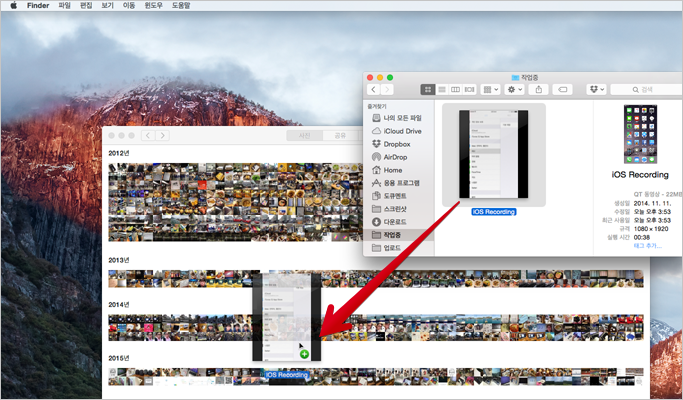Select the iOS Recording file thumbnail
Screen dimensions: 683x400
(x=494, y=154)
